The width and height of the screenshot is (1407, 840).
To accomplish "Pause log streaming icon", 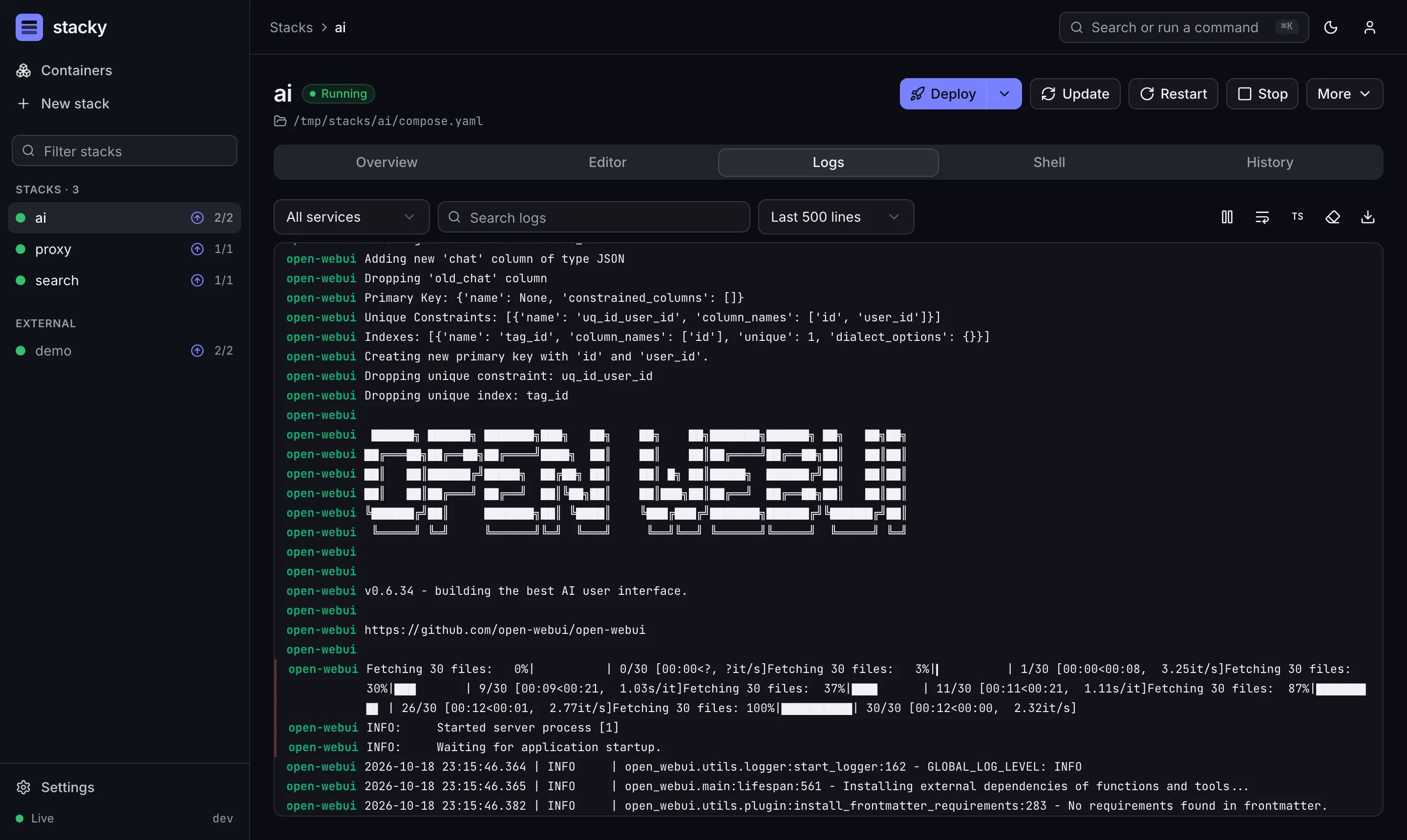I will click(1227, 217).
